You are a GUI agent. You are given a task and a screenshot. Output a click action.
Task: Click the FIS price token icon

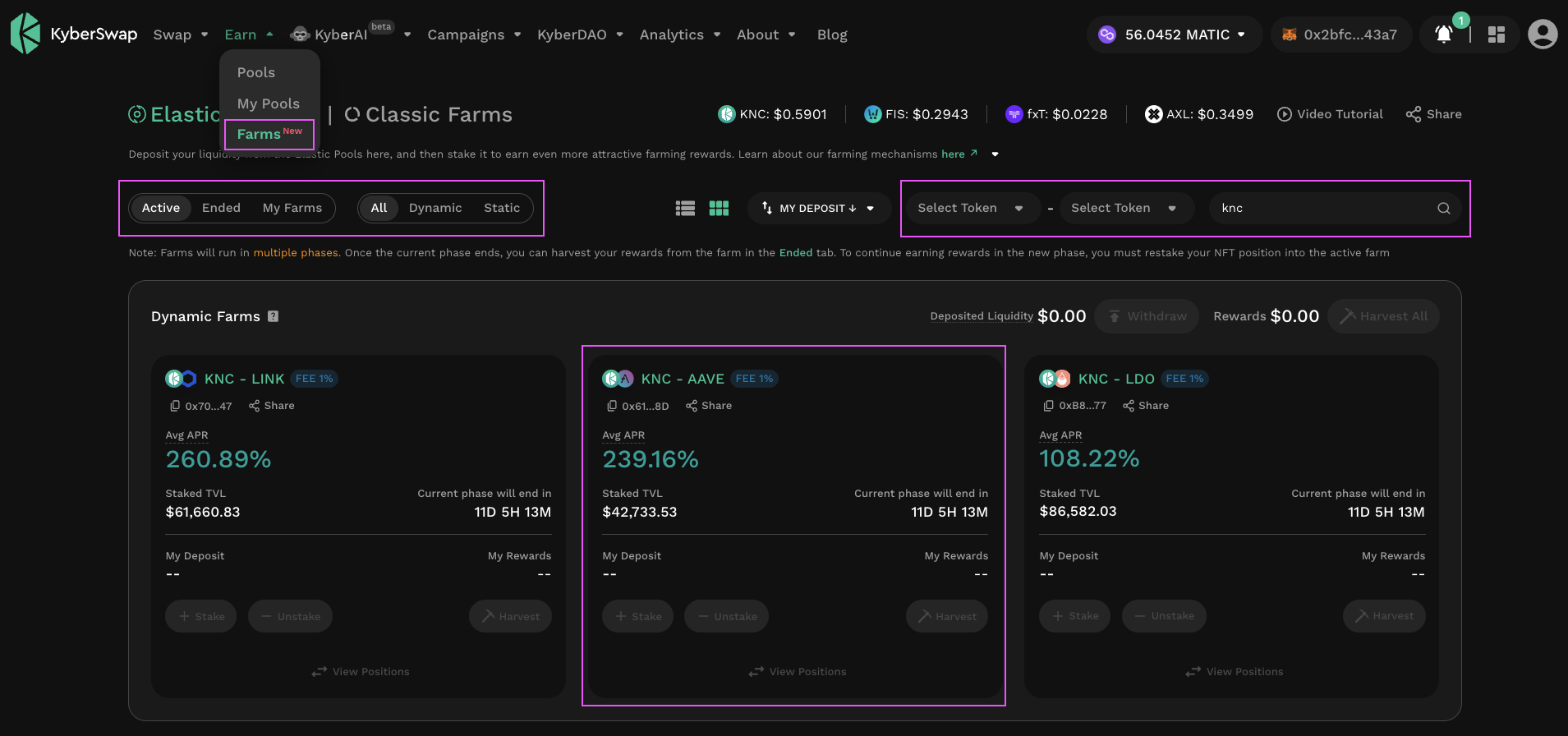(872, 114)
